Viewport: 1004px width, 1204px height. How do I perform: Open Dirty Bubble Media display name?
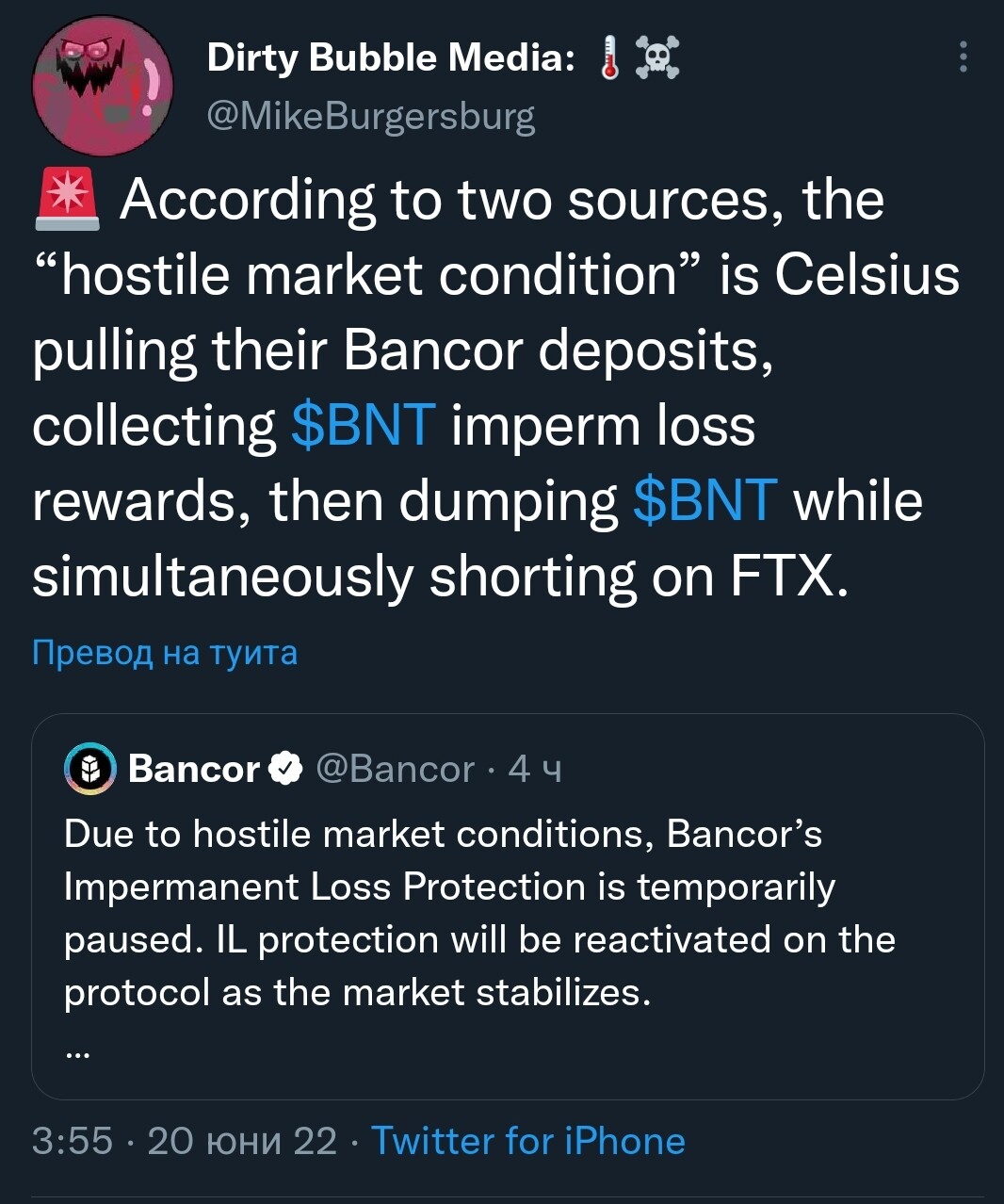(391, 58)
